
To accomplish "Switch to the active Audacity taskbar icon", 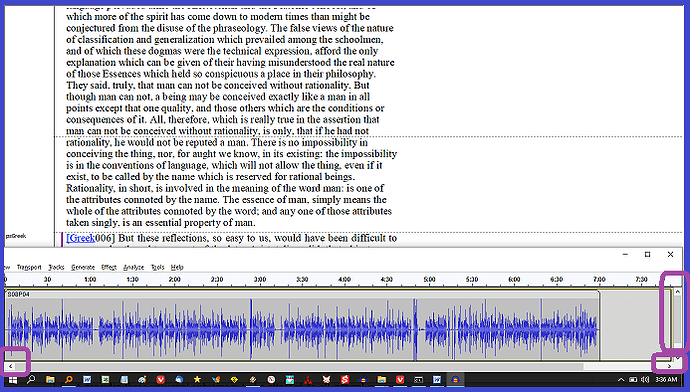I will point(455,379).
